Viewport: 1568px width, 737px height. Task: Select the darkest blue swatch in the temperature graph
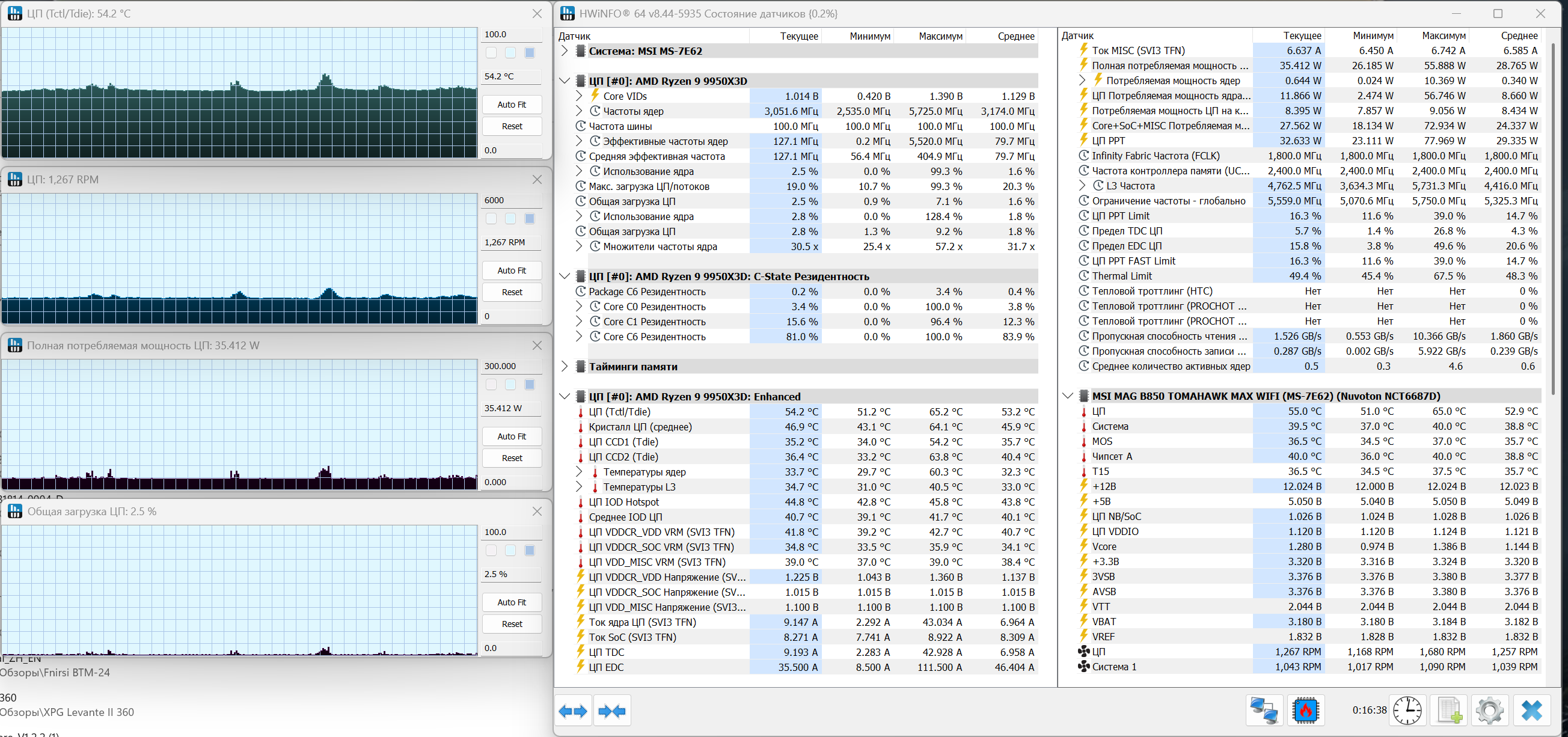point(530,53)
